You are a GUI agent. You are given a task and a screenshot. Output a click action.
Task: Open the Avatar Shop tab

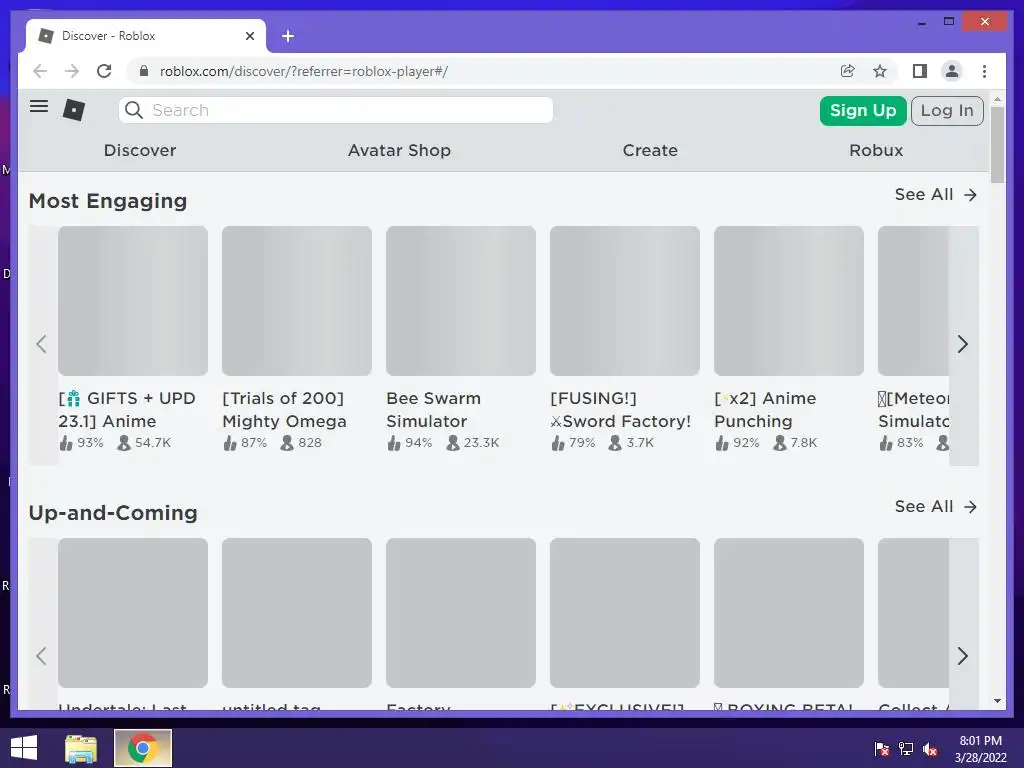tap(399, 150)
